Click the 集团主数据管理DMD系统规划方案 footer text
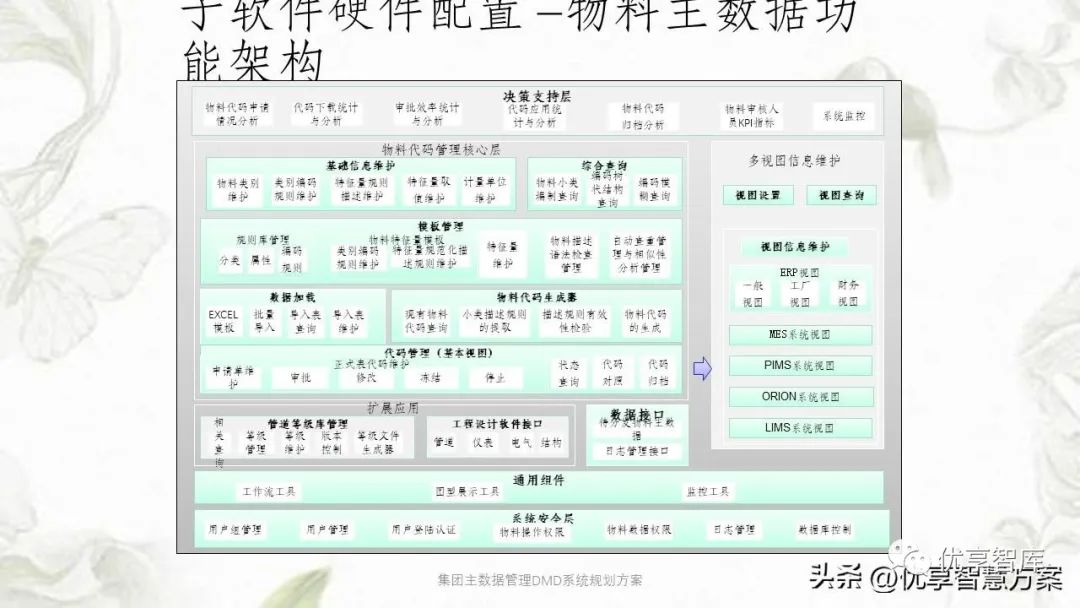Image resolution: width=1080 pixels, height=608 pixels. click(540, 580)
